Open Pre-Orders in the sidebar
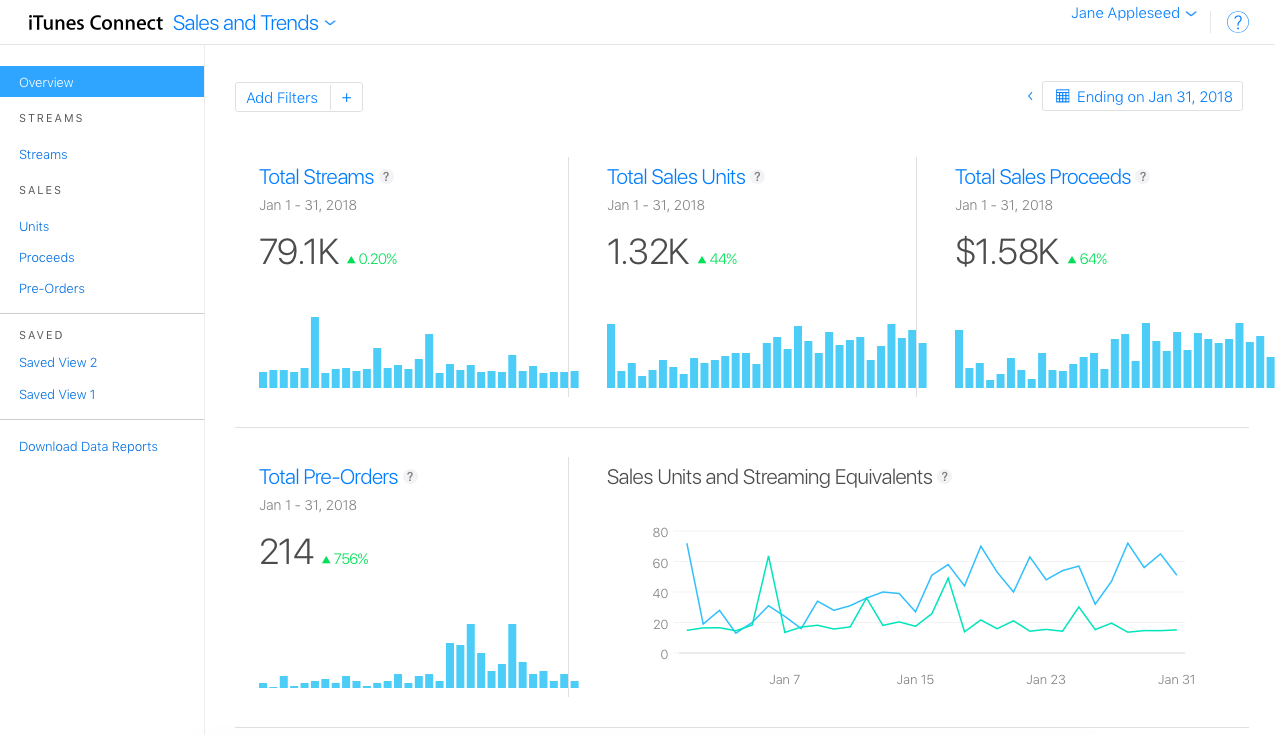Screen dimensions: 1275x735 pyautogui.click(x=52, y=288)
